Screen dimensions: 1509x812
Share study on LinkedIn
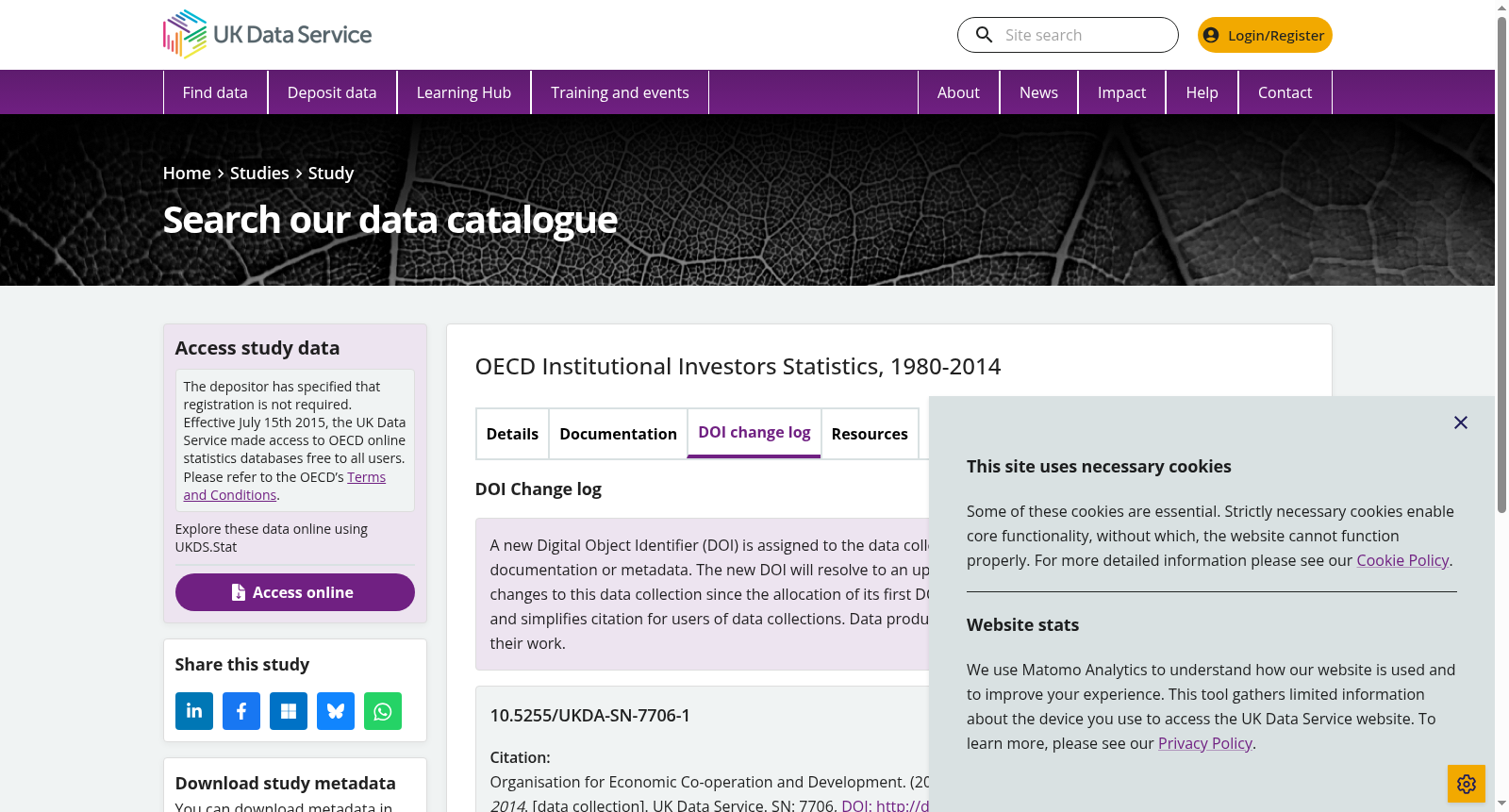click(194, 711)
